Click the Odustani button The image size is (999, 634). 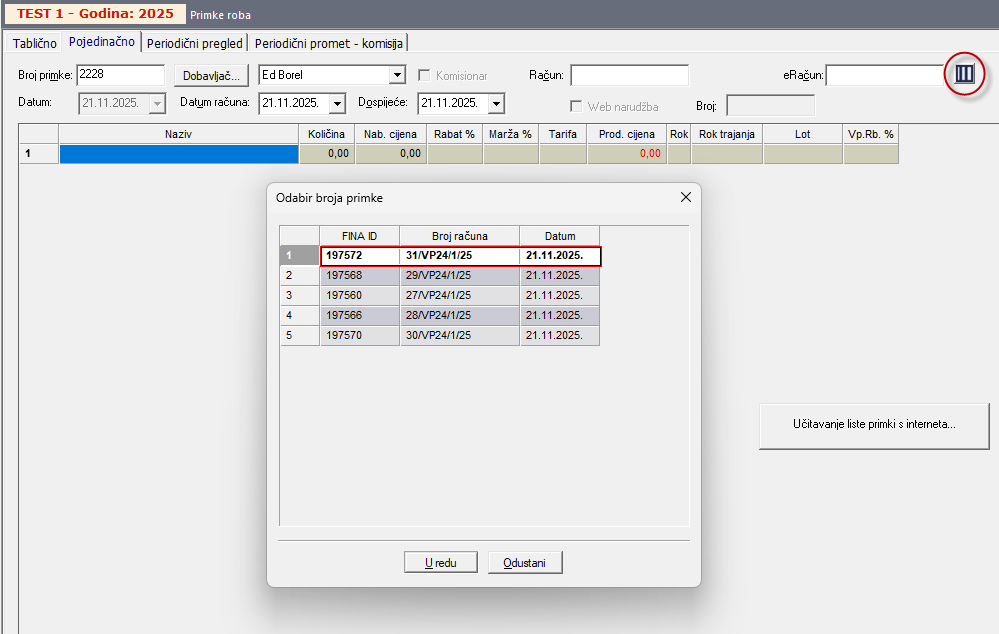(525, 563)
